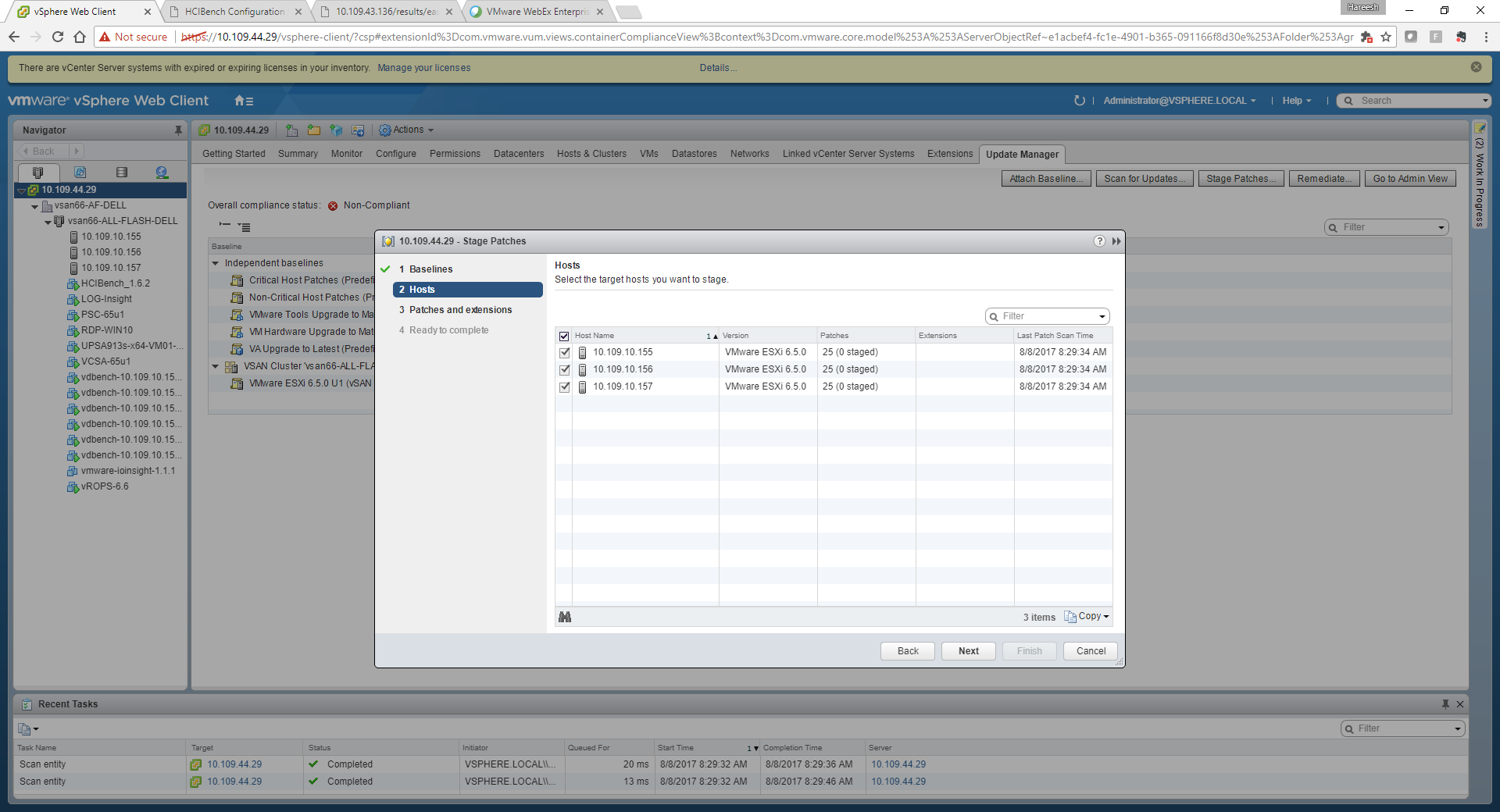Click Next button in Stage Patches dialog
The height and width of the screenshot is (812, 1500).
click(x=968, y=651)
